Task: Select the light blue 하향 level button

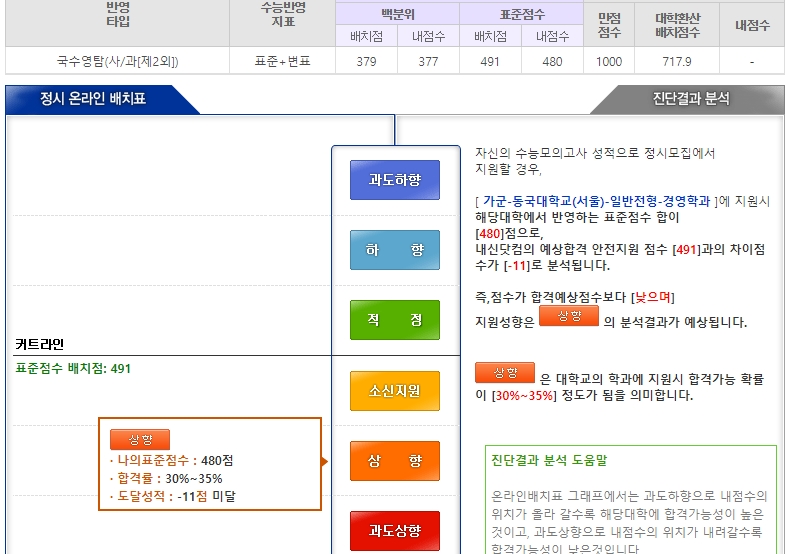Action: (394, 250)
